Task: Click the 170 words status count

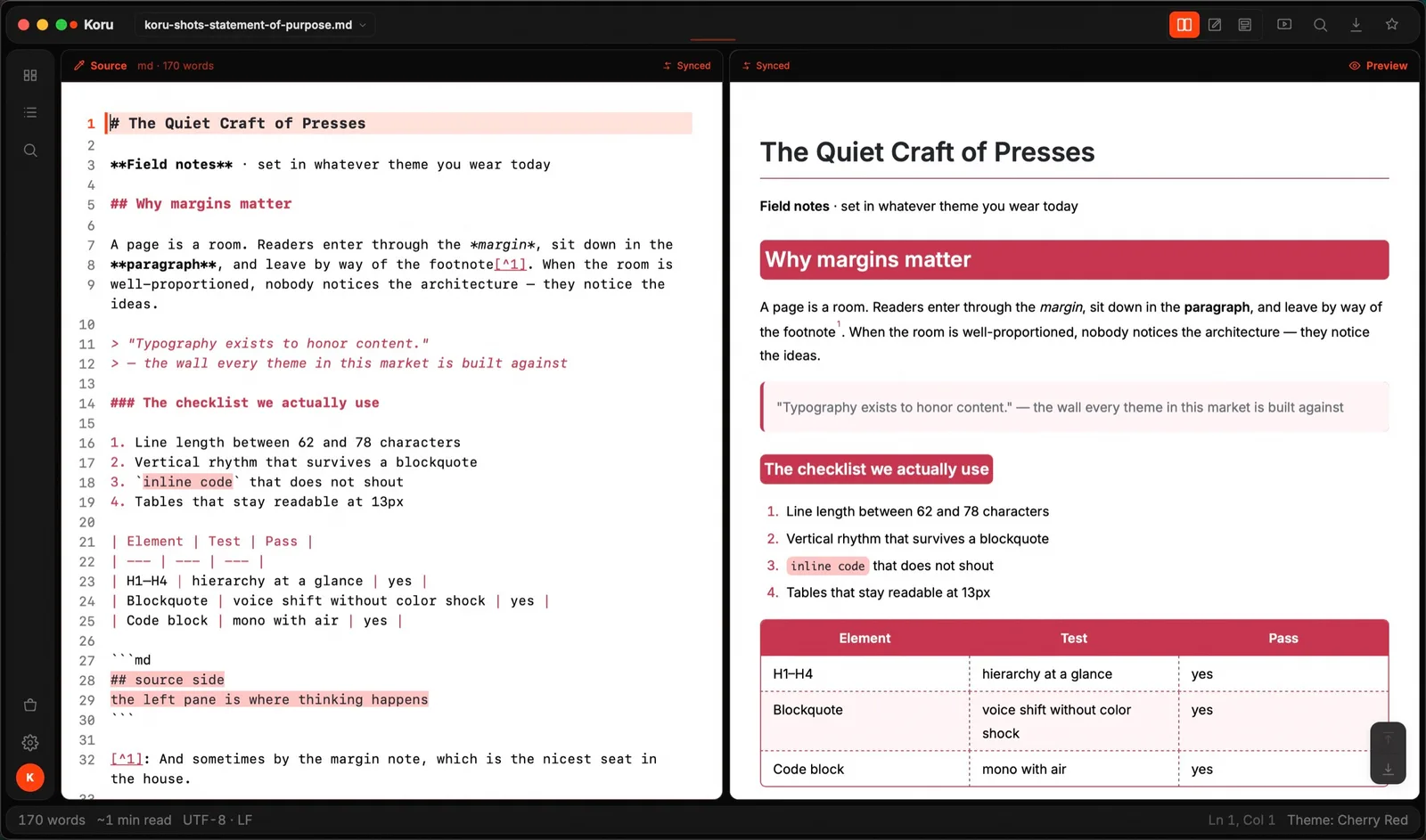Action: tap(52, 820)
